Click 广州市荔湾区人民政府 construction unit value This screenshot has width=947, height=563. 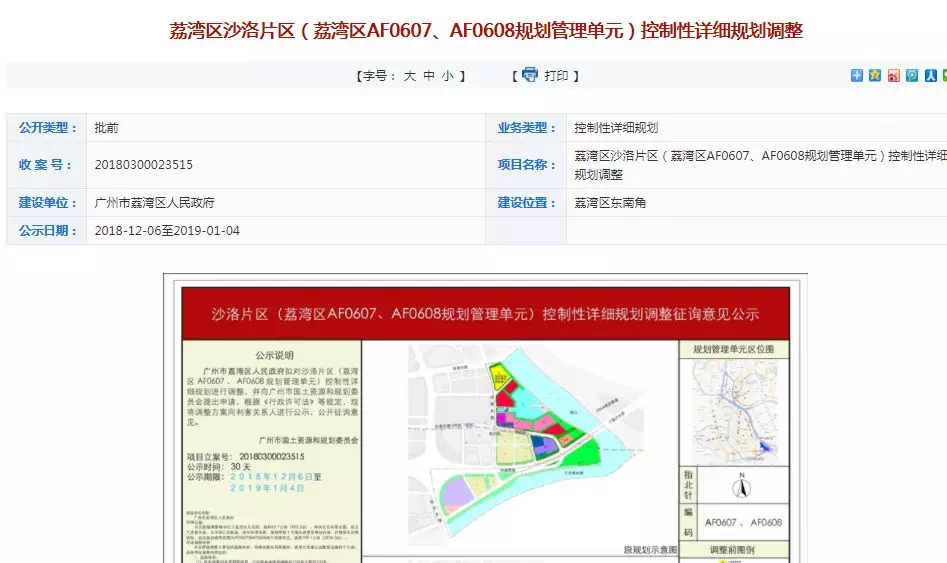point(155,202)
